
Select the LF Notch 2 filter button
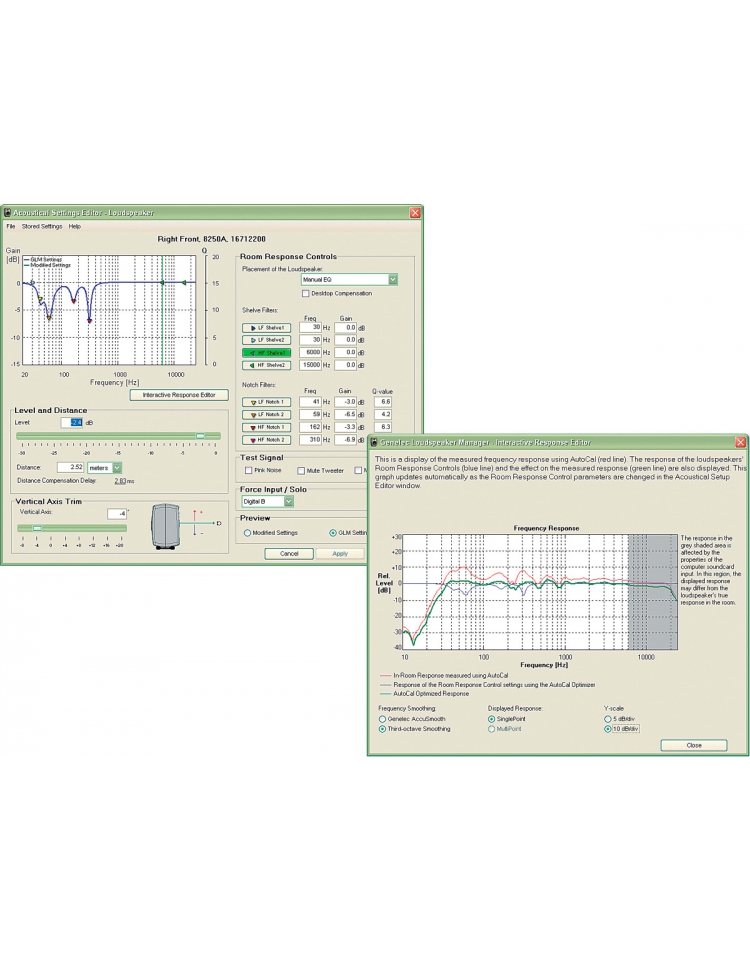266,415
